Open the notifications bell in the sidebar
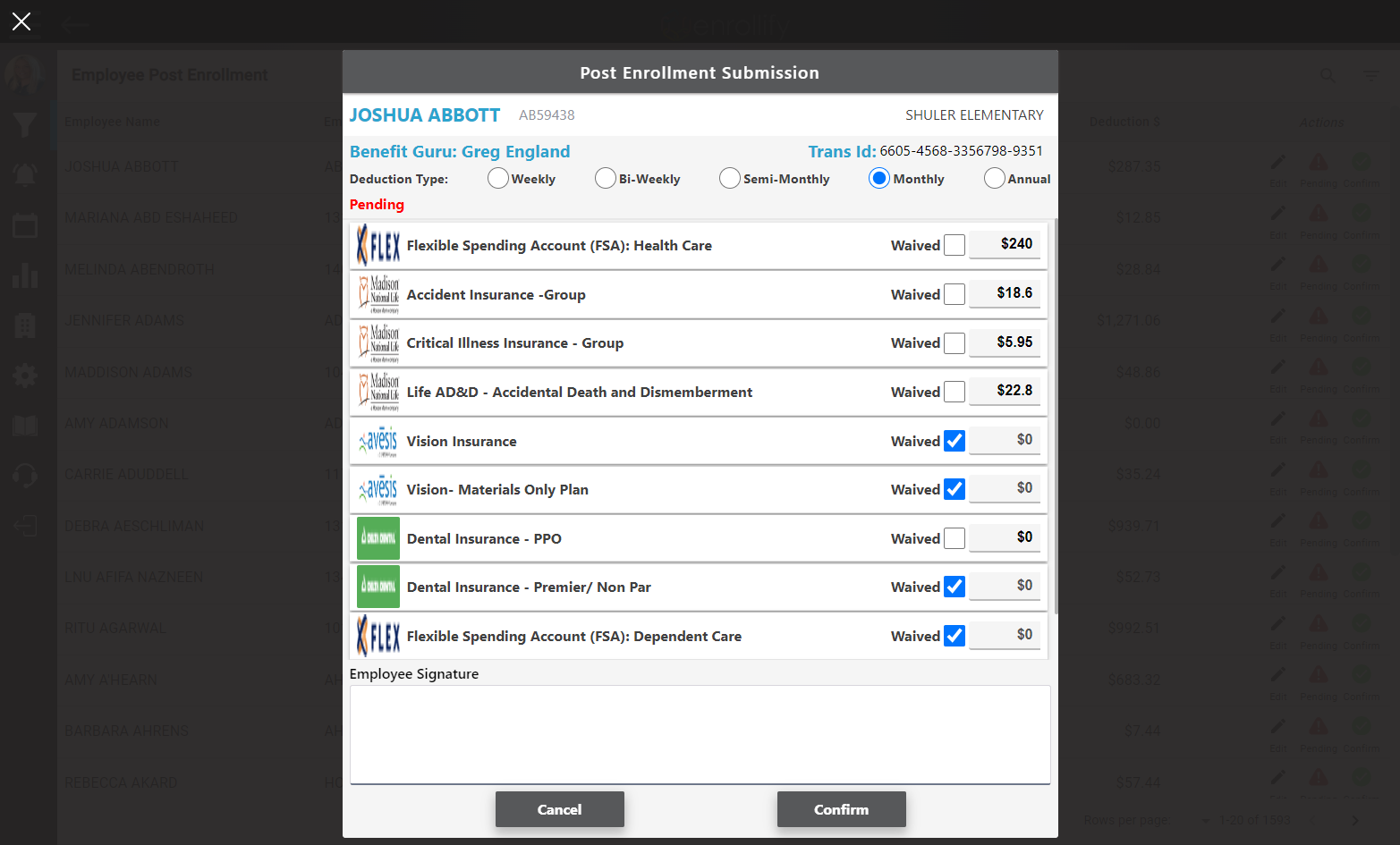Viewport: 1400px width, 845px height. [x=25, y=174]
